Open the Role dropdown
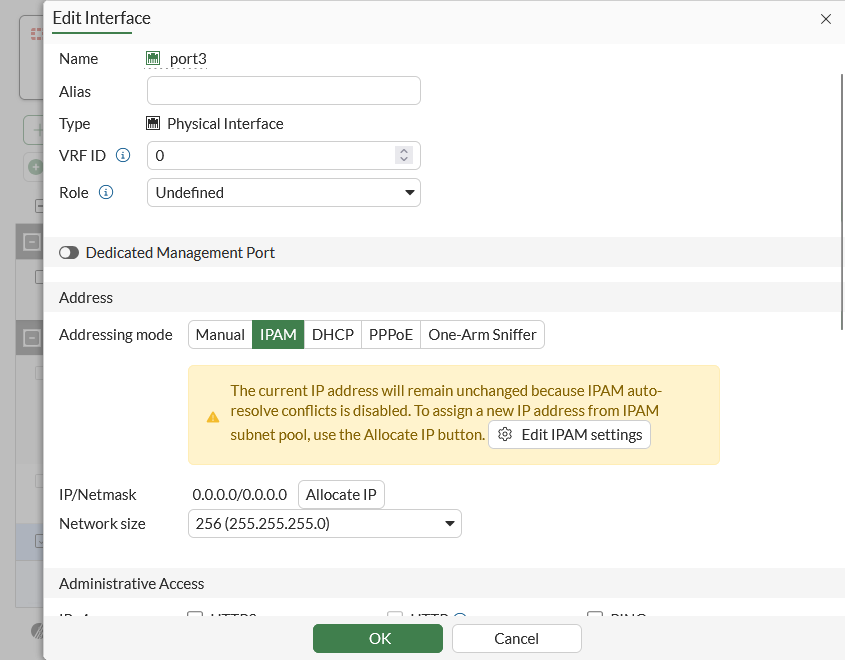 tap(283, 192)
